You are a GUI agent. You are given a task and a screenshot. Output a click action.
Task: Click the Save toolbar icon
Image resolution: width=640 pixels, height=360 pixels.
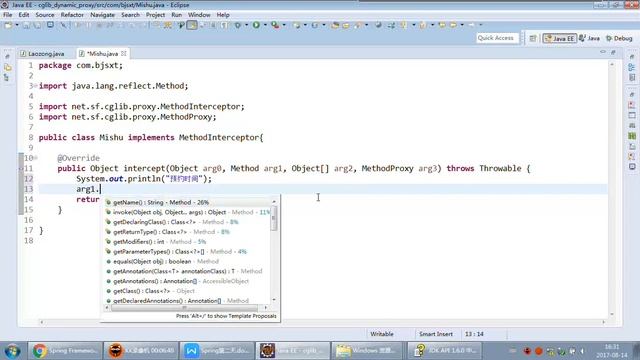[x=26, y=25]
